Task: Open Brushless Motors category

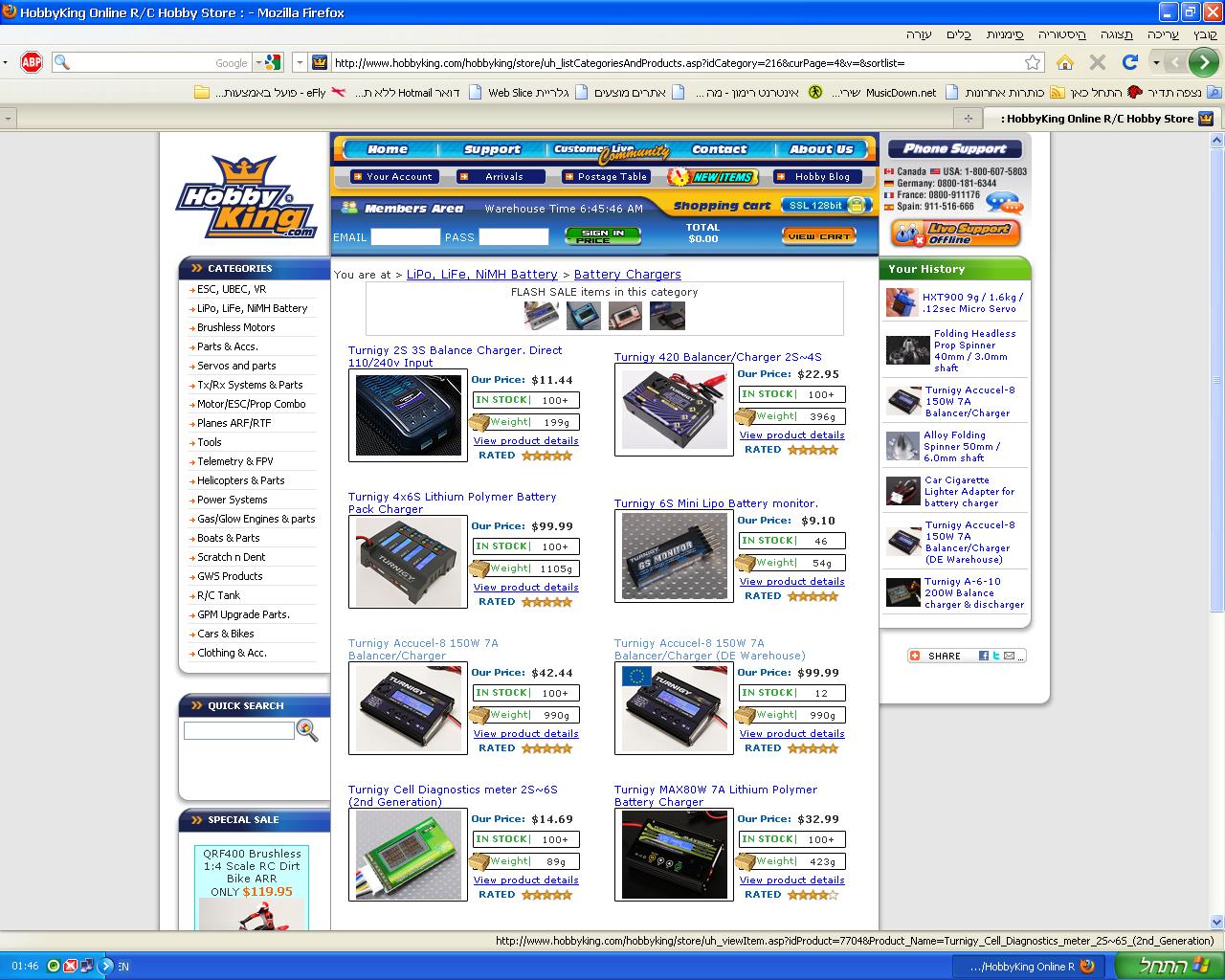Action: coord(235,327)
